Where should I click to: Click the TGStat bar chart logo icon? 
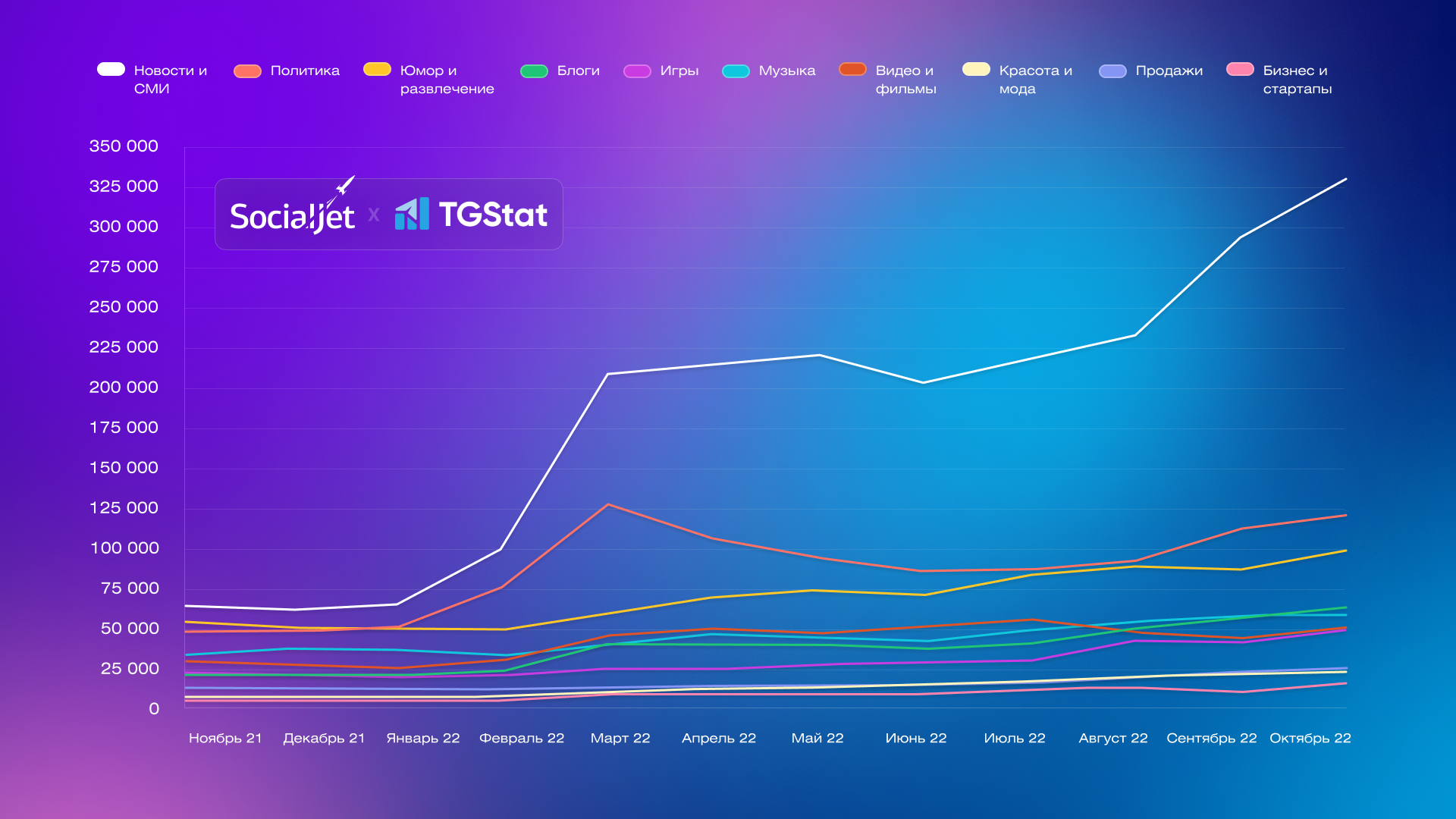(x=412, y=214)
